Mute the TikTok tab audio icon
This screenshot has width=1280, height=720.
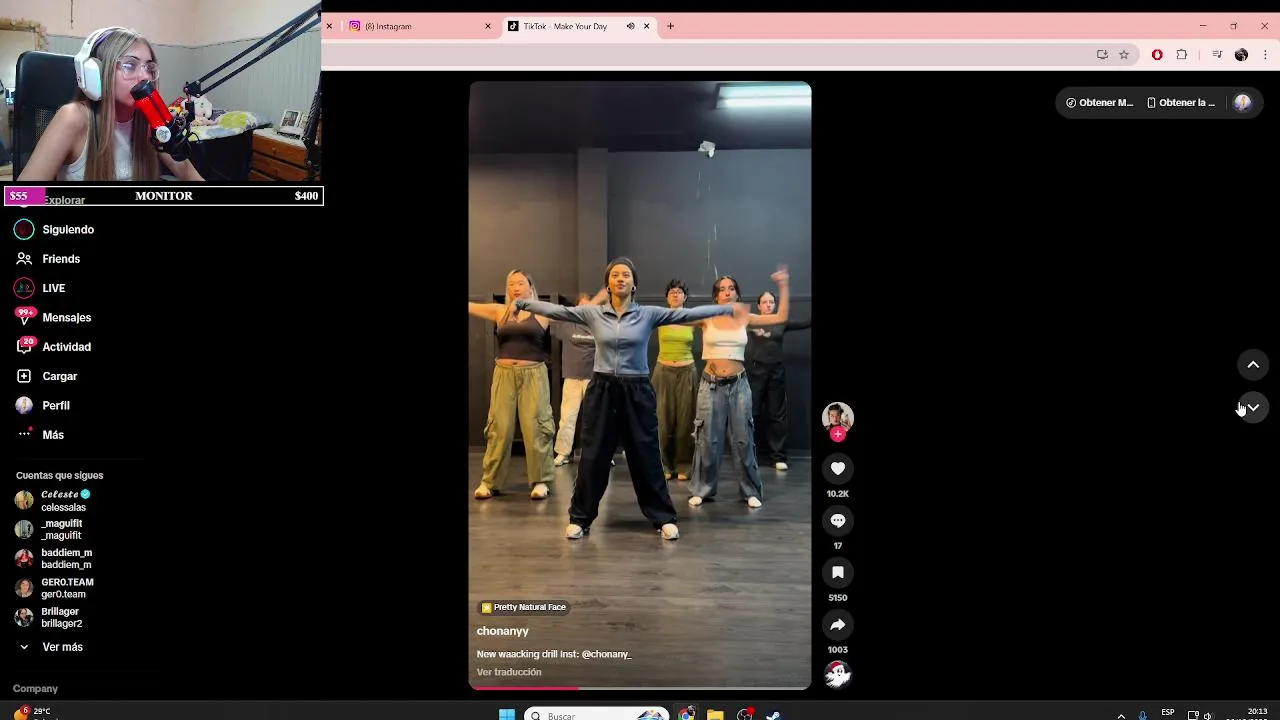630,26
